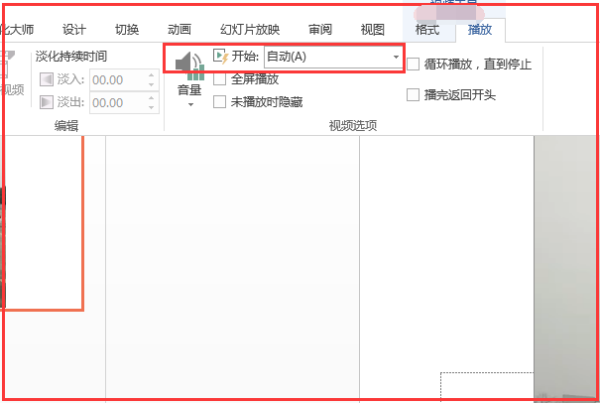Click the 淡入 fade-in icon
The width and height of the screenshot is (600, 403).
[x=46, y=80]
